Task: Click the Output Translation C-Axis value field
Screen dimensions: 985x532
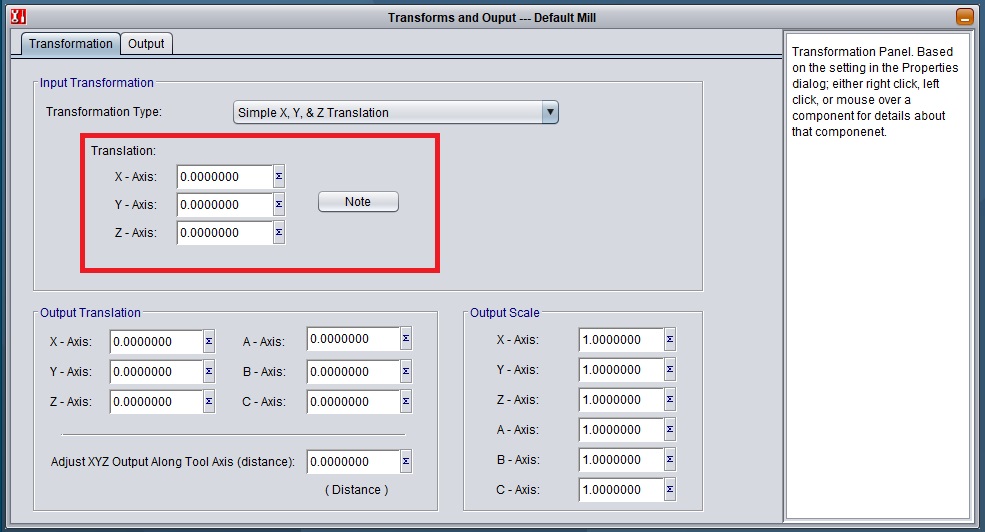Action: (353, 401)
